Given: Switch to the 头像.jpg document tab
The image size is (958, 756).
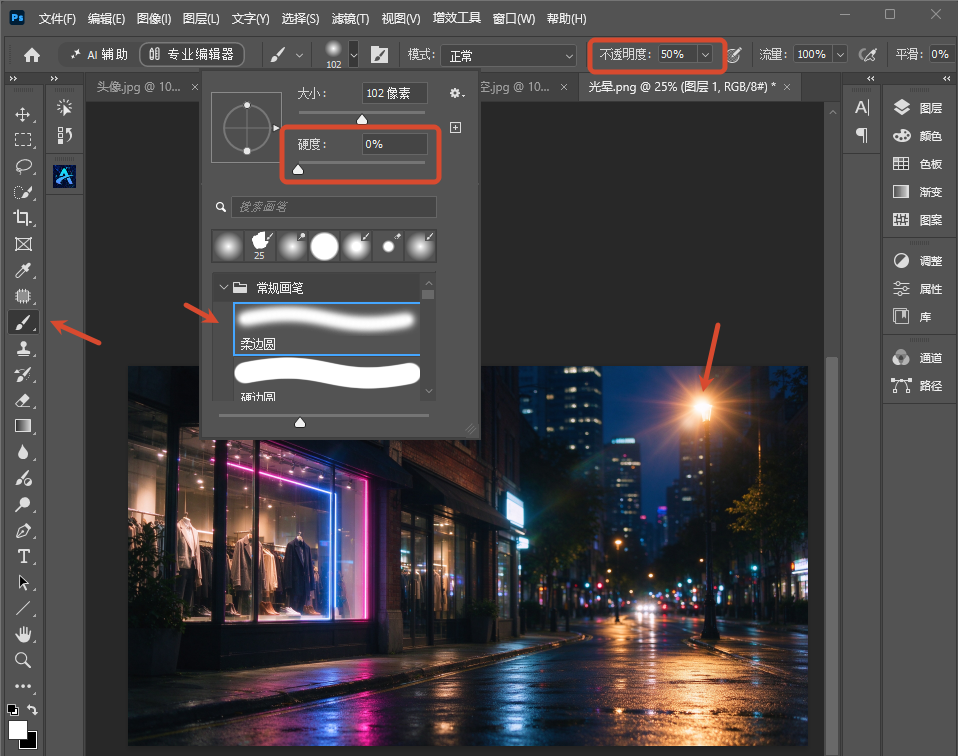Looking at the screenshot, I should [x=139, y=87].
